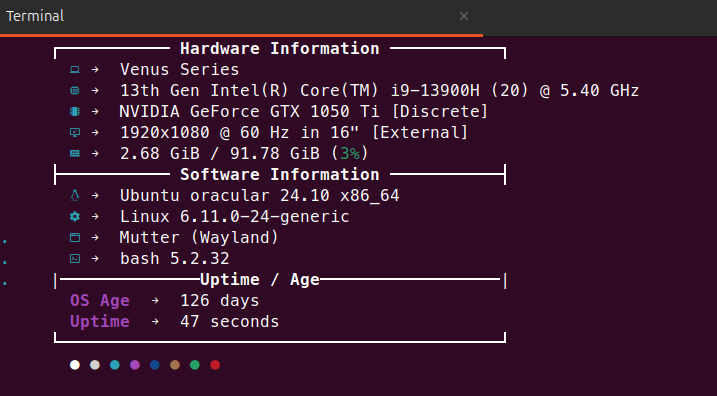
Task: Click the purple color dot
Action: pyautogui.click(x=134, y=365)
